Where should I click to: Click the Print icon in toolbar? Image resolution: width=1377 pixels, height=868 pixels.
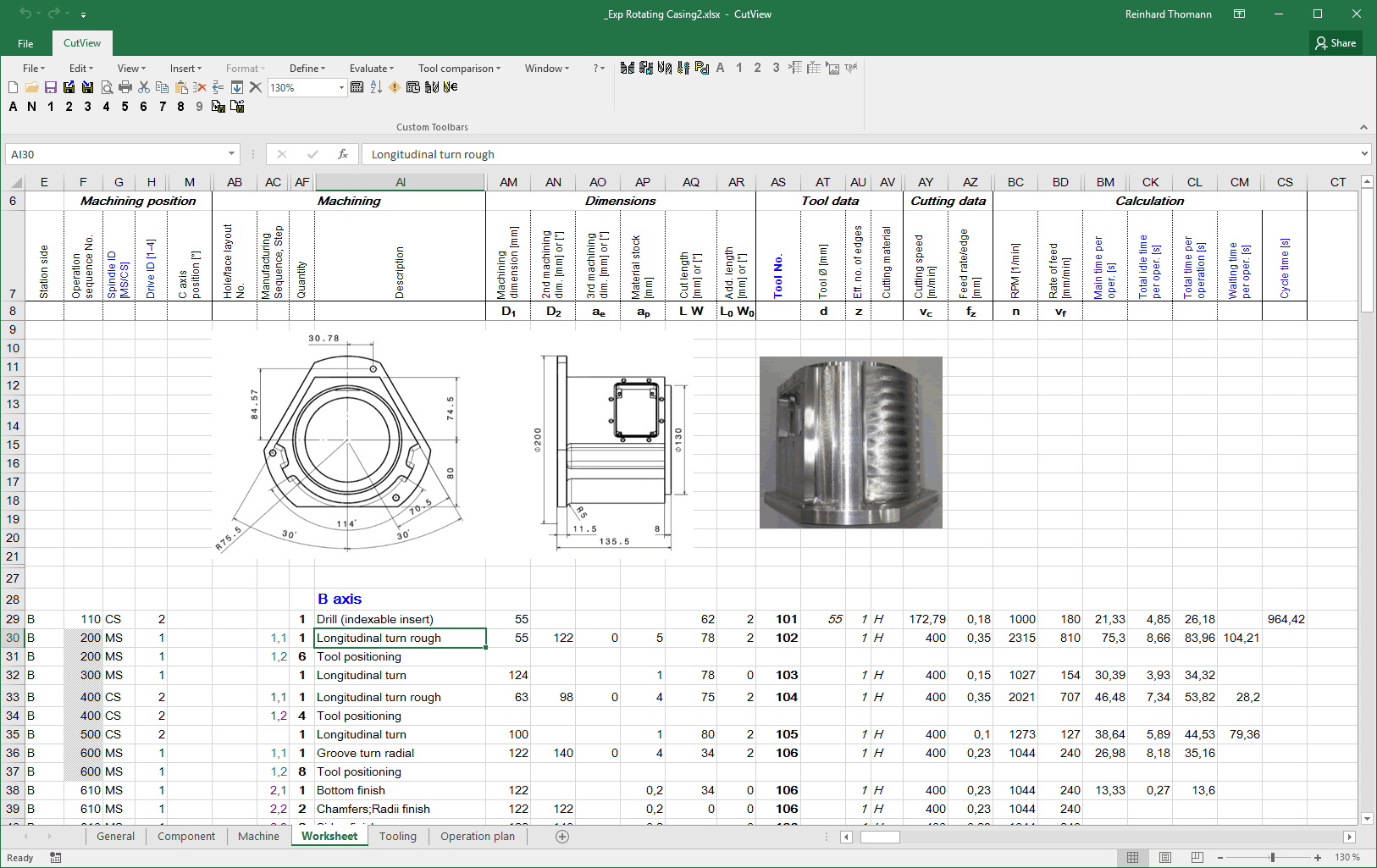125,87
